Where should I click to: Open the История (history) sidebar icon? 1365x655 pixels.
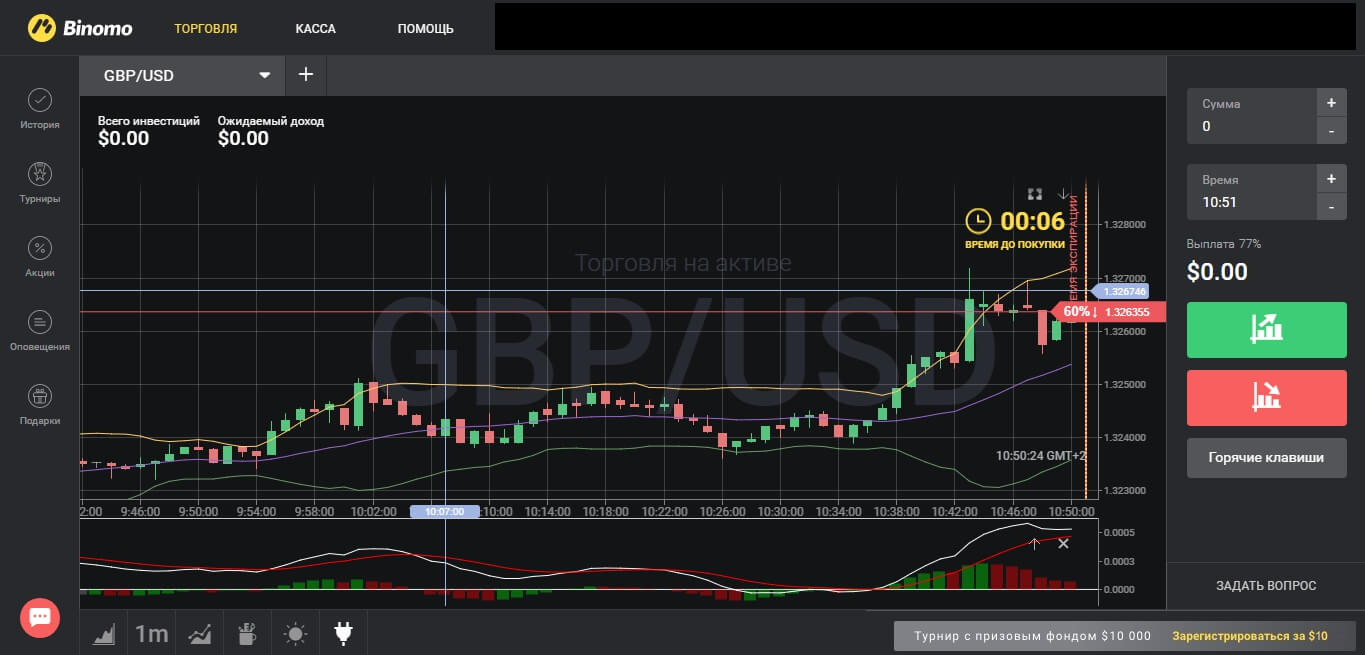pos(39,101)
